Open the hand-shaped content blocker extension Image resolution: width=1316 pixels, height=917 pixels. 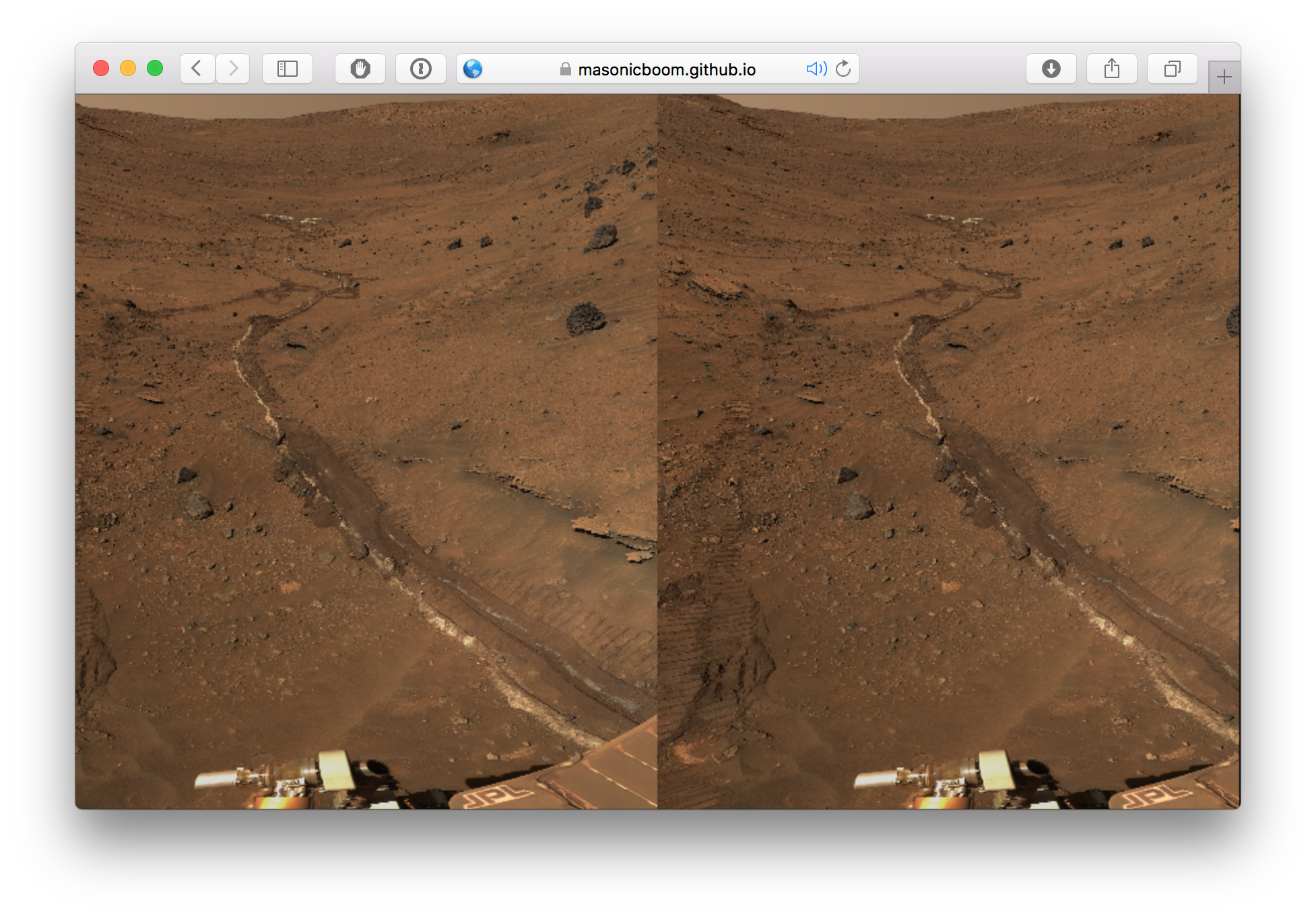click(360, 69)
